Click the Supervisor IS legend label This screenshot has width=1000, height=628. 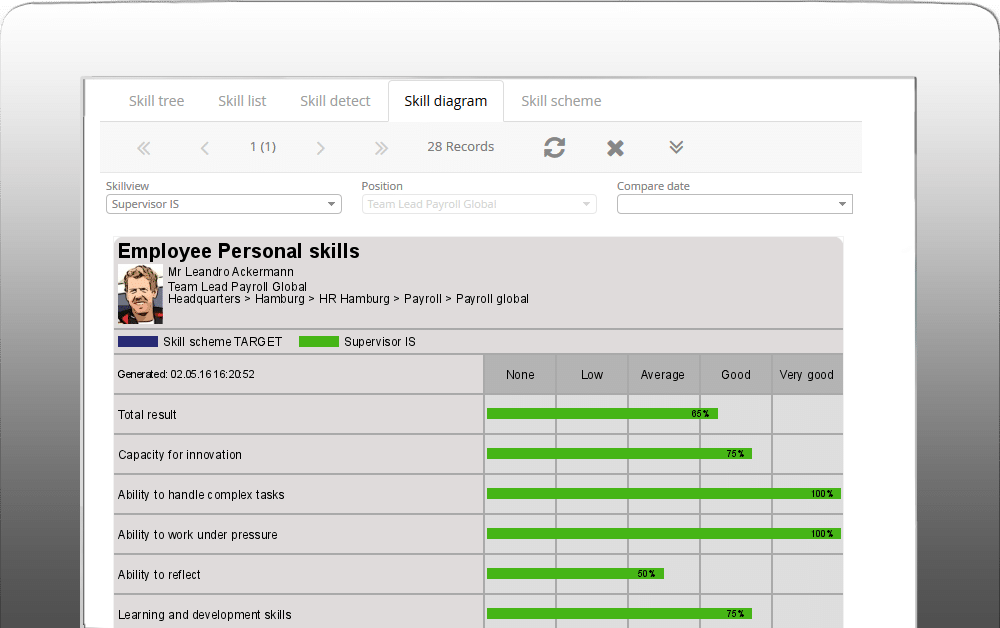[380, 342]
